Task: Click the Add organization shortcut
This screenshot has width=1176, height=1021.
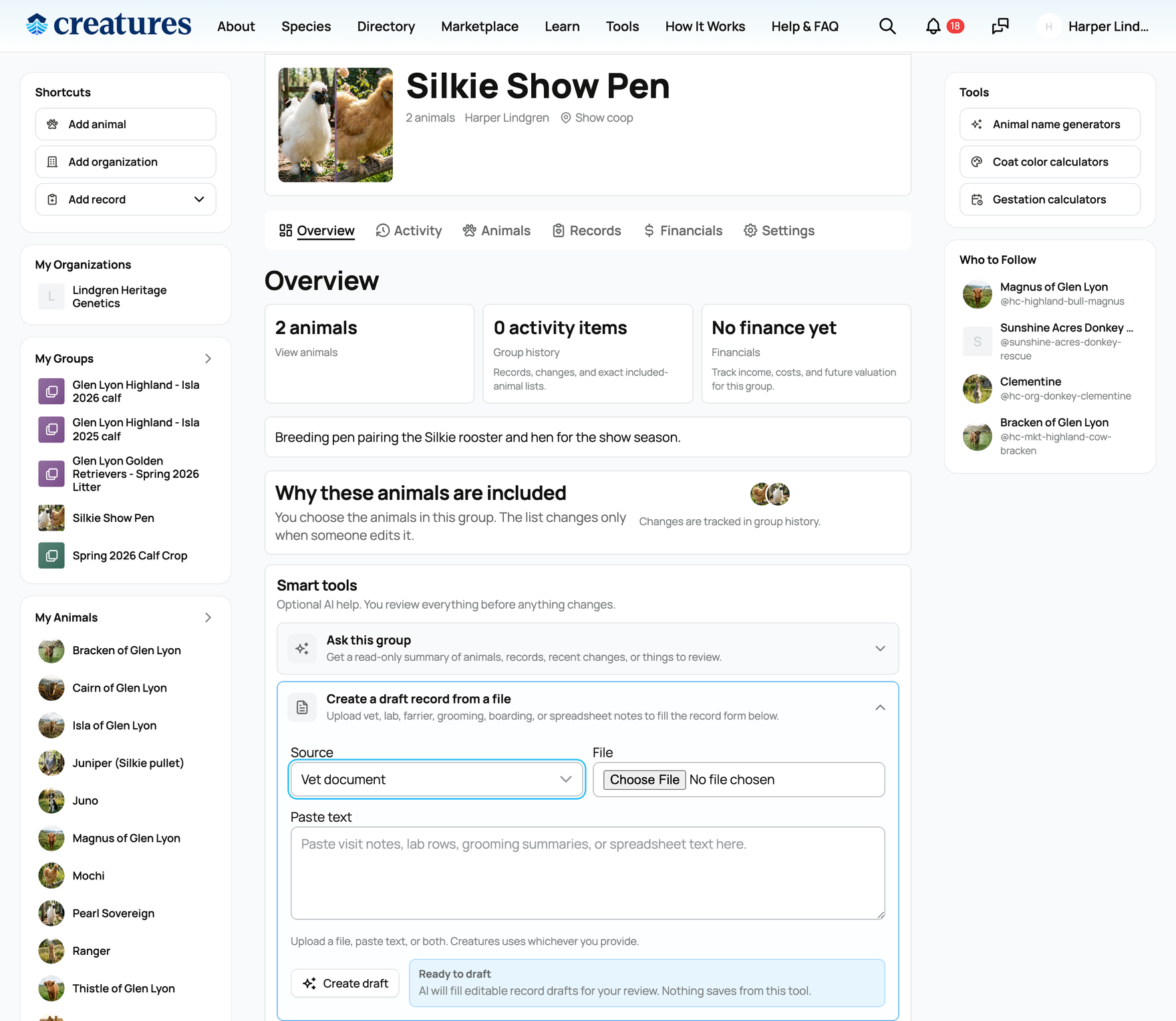Action: tap(126, 162)
